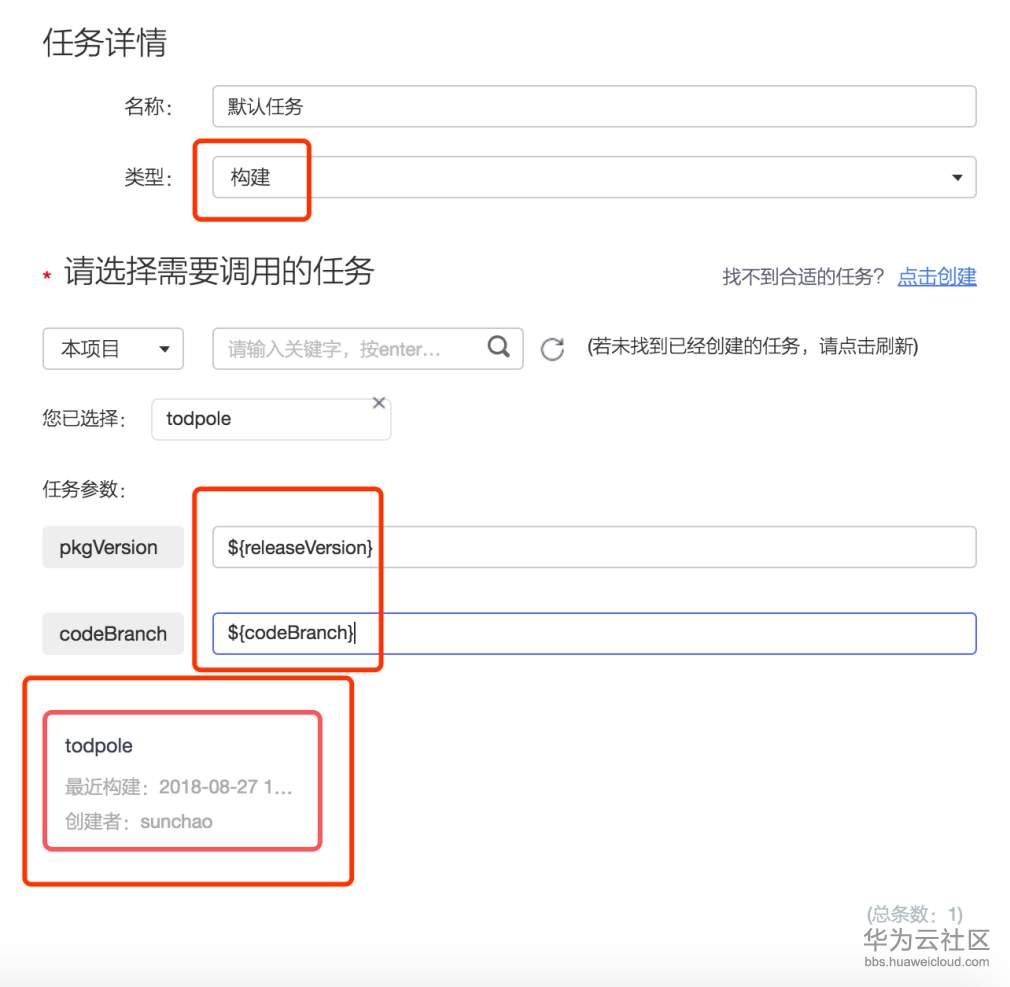The width and height of the screenshot is (1010, 987).
Task: Edit the codeBranch parameter value
Action: coord(594,633)
